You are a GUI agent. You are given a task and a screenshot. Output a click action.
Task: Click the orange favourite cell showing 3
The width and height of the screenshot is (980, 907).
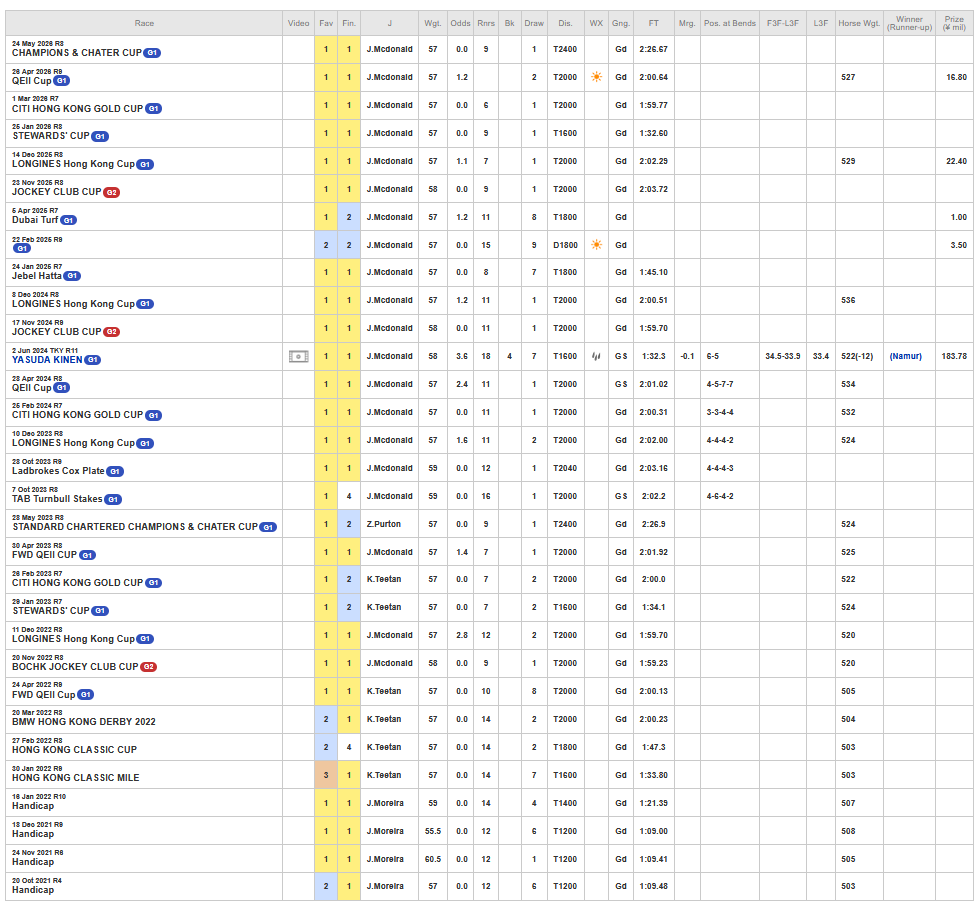click(326, 775)
